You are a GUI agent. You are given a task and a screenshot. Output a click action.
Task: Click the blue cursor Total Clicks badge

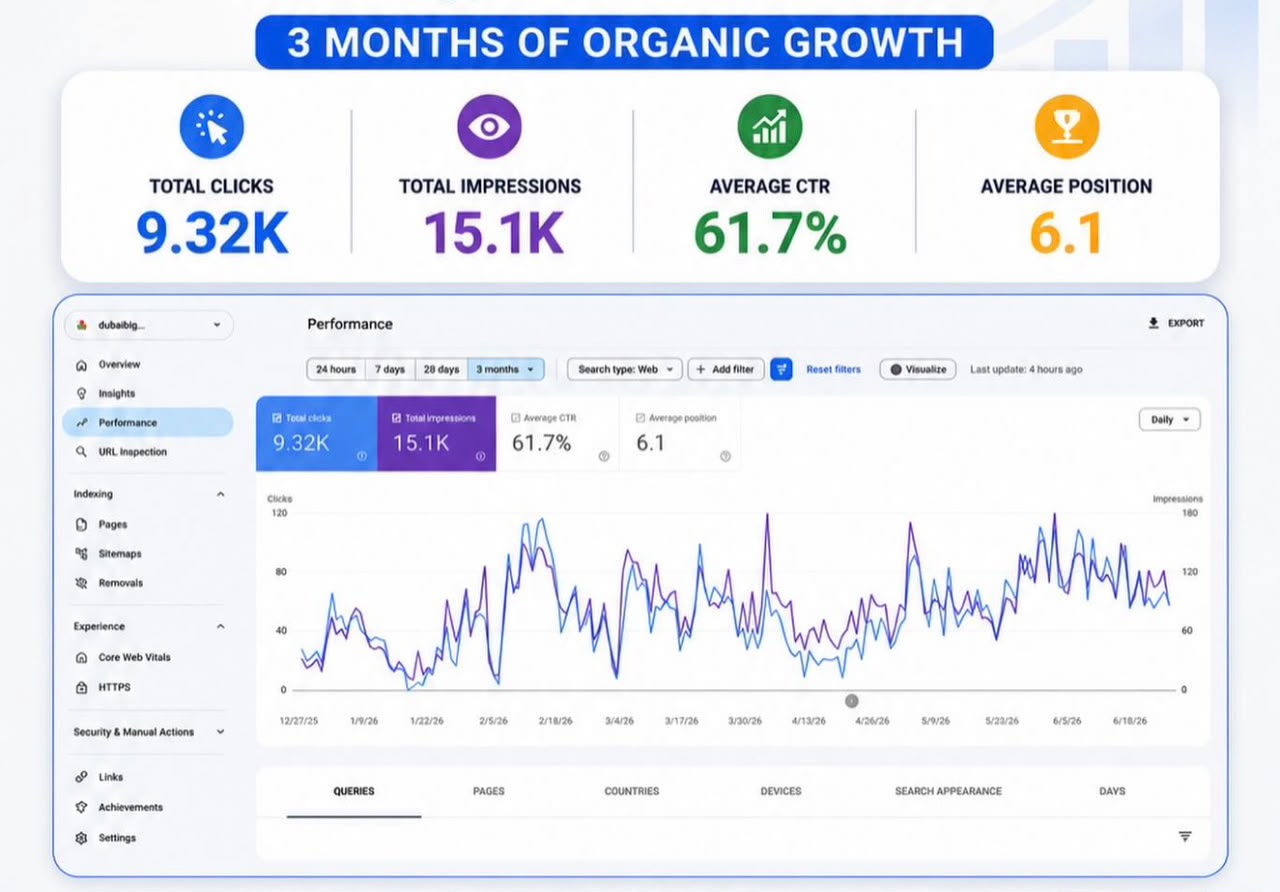(x=211, y=127)
